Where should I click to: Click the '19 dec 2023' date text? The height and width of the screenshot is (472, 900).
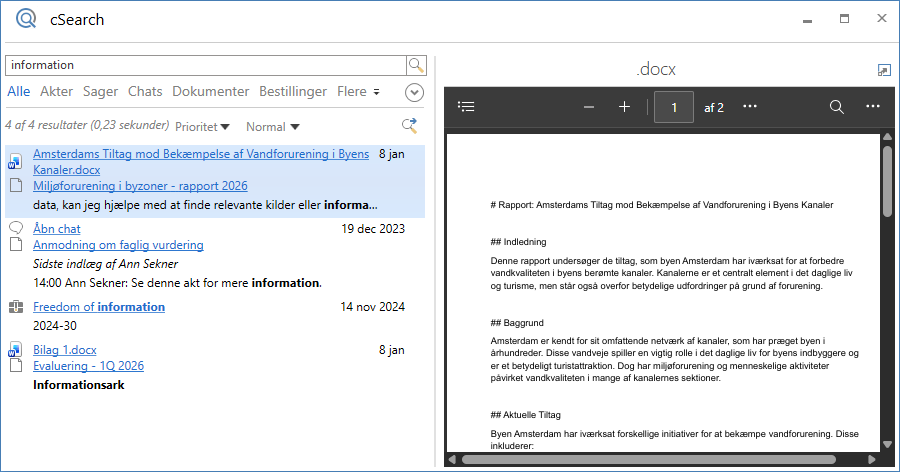point(373,229)
